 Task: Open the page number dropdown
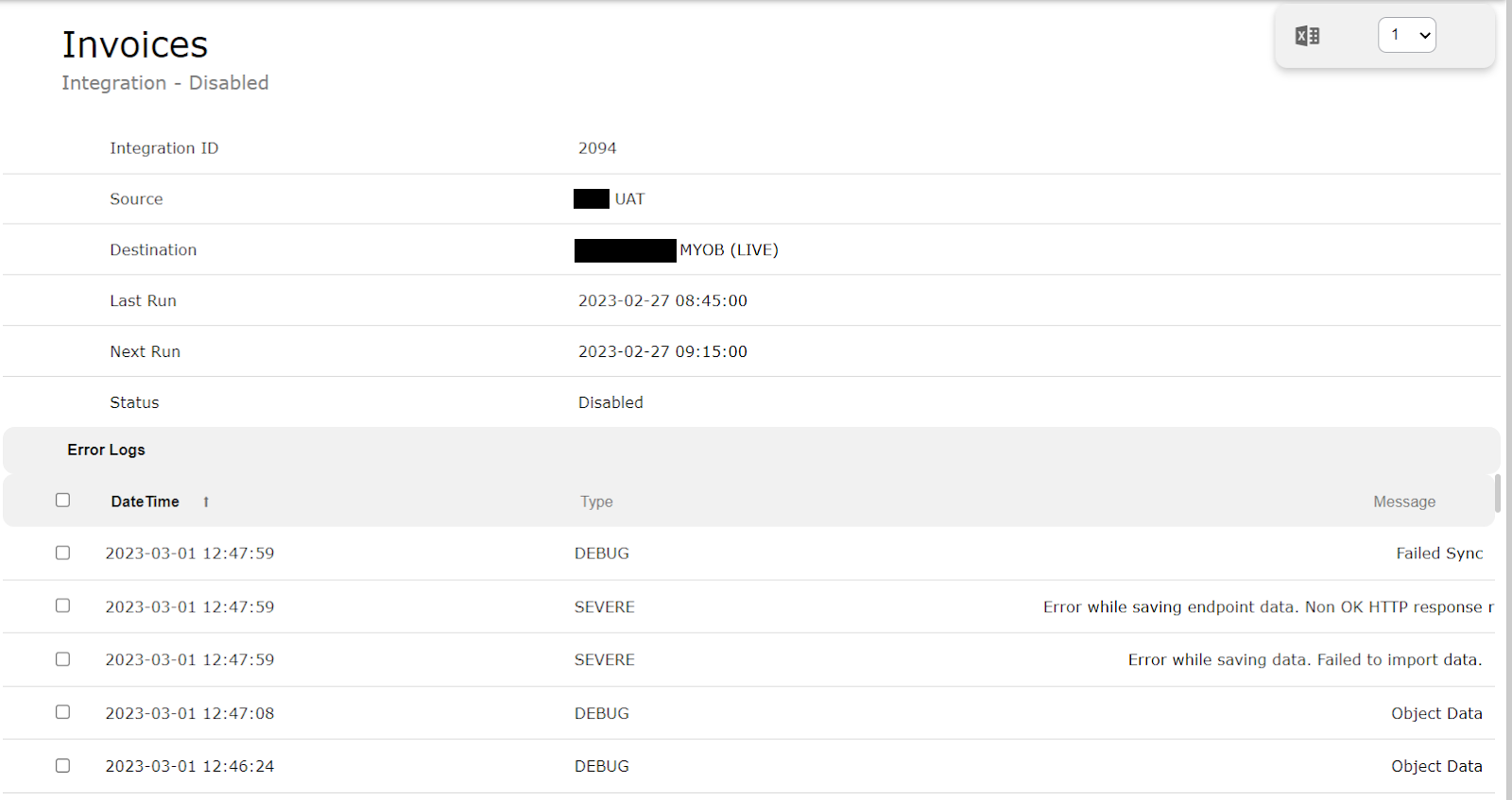coord(1407,35)
